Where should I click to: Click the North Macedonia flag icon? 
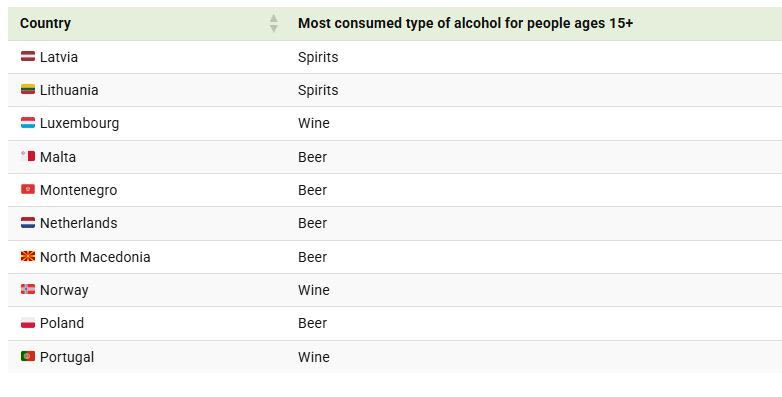28,256
